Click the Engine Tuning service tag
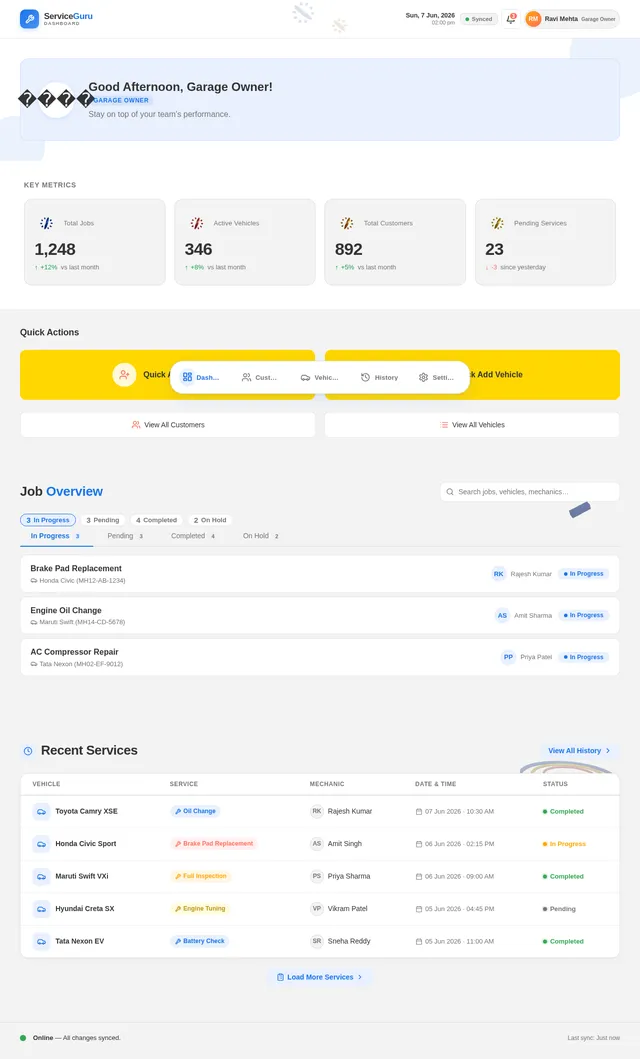The image size is (640, 1059). (200, 908)
